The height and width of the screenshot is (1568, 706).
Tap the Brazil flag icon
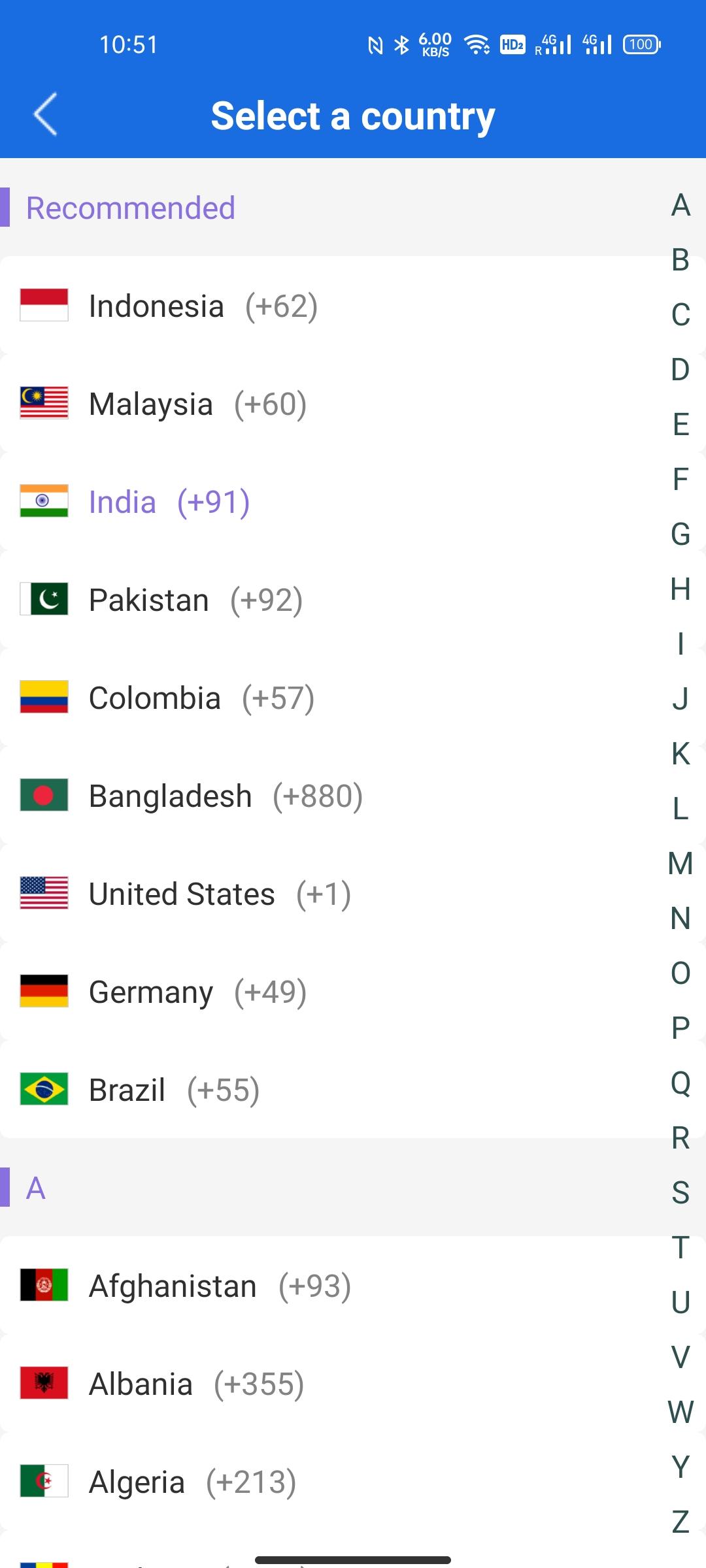44,1089
